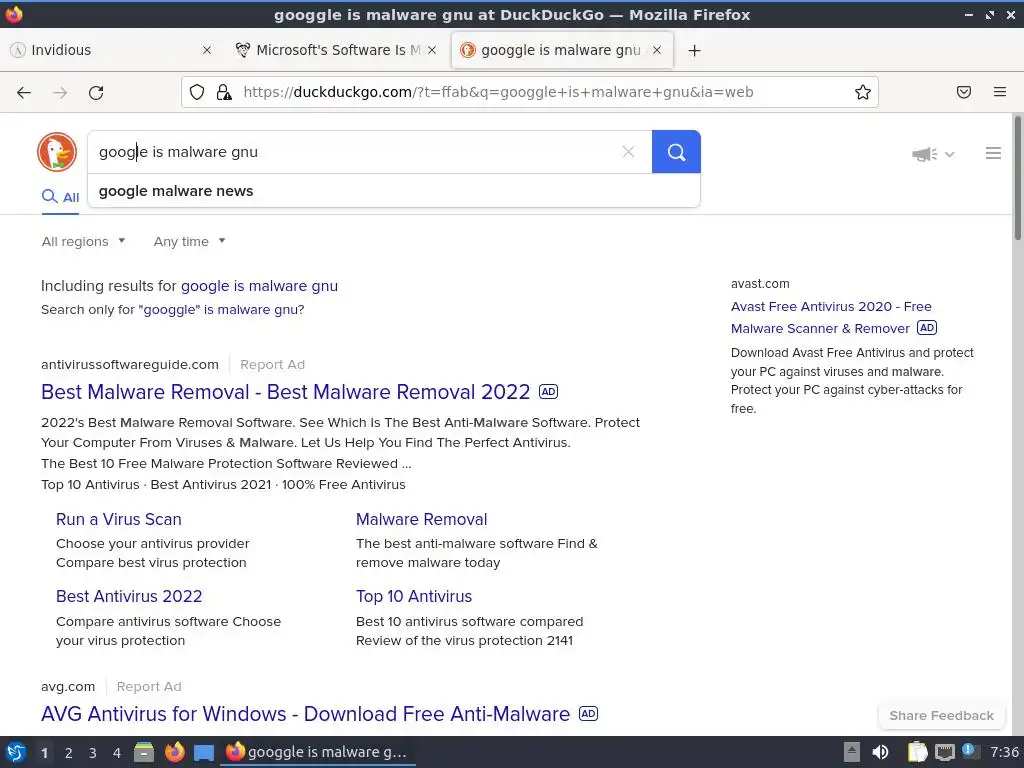Screen dimensions: 1024x768
Task: Switch to the Invidious tab
Action: pyautogui.click(x=111, y=50)
